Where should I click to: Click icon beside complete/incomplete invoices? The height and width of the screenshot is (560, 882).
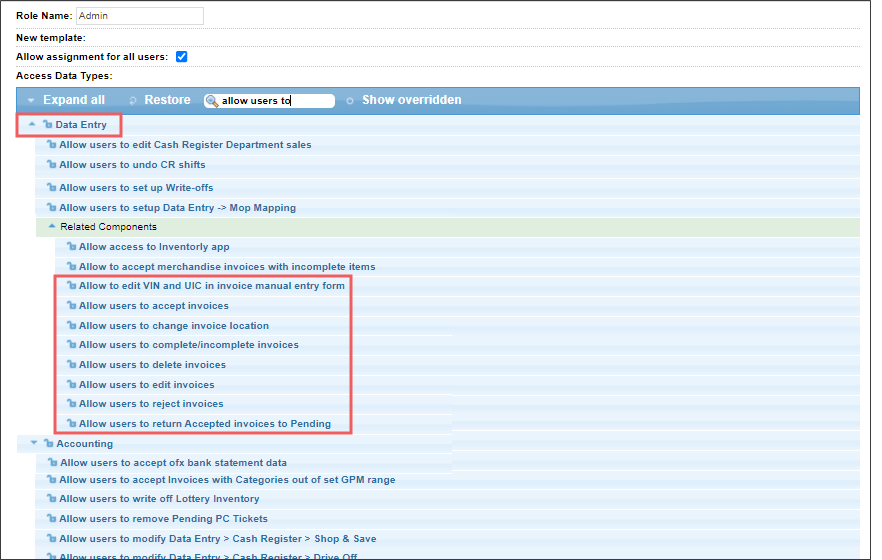(71, 344)
